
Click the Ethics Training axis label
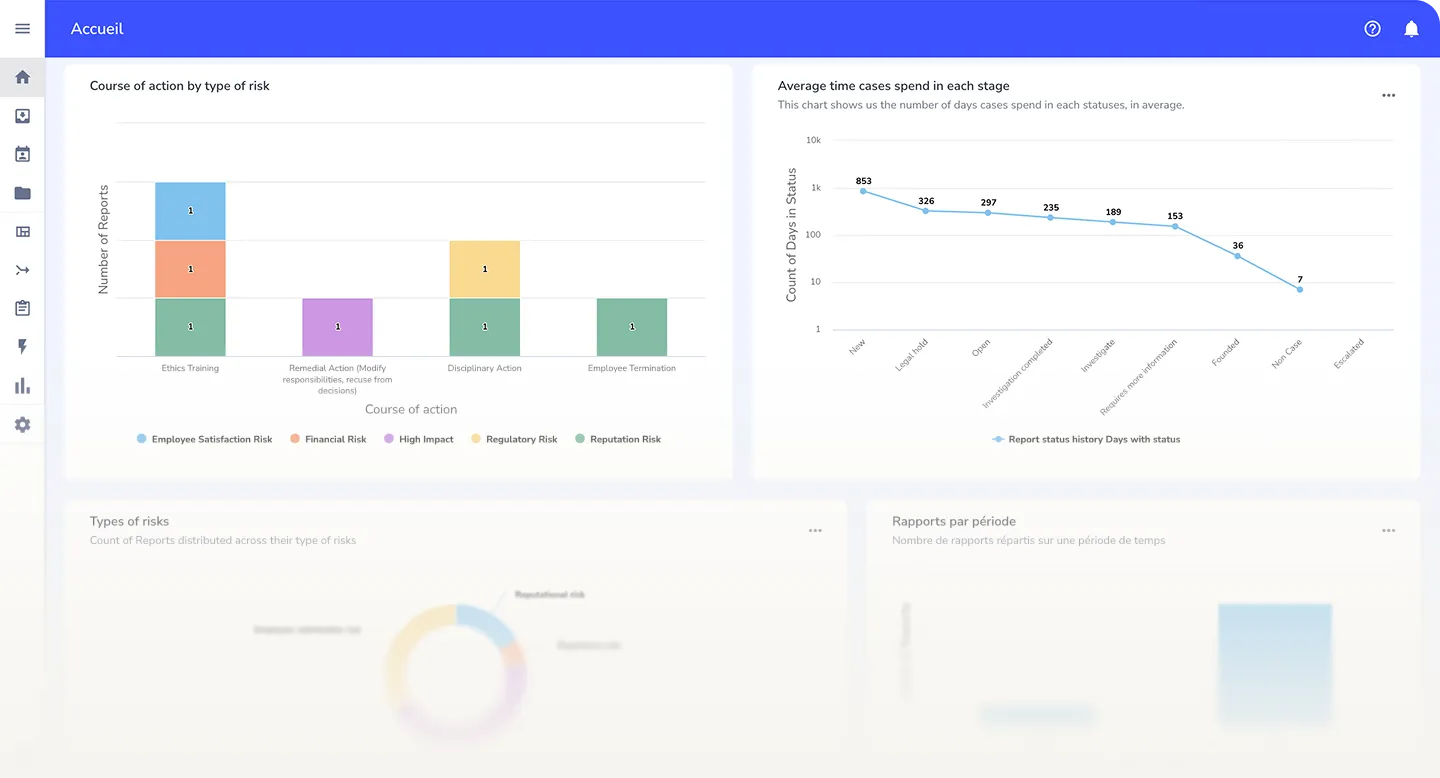190,368
